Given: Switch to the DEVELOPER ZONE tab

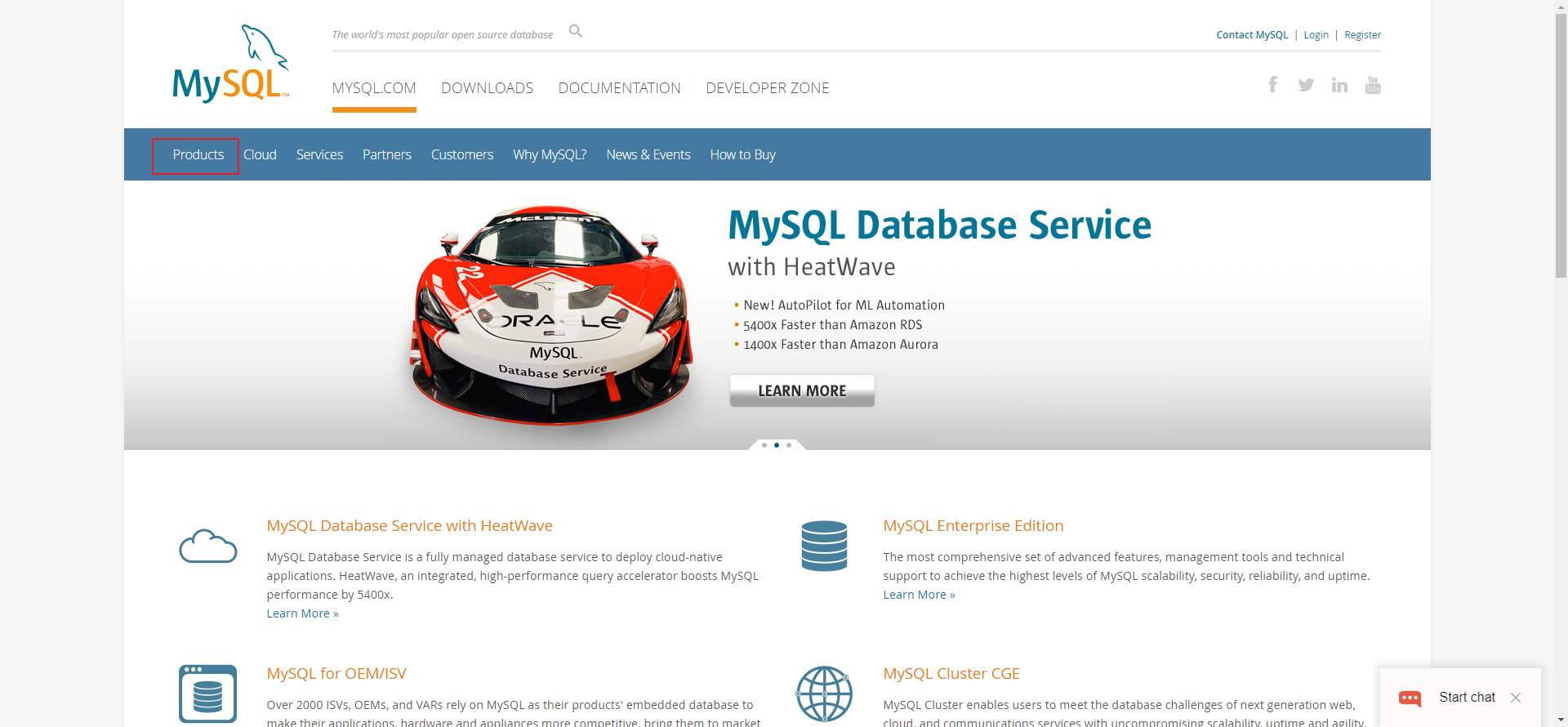Looking at the screenshot, I should coord(768,88).
